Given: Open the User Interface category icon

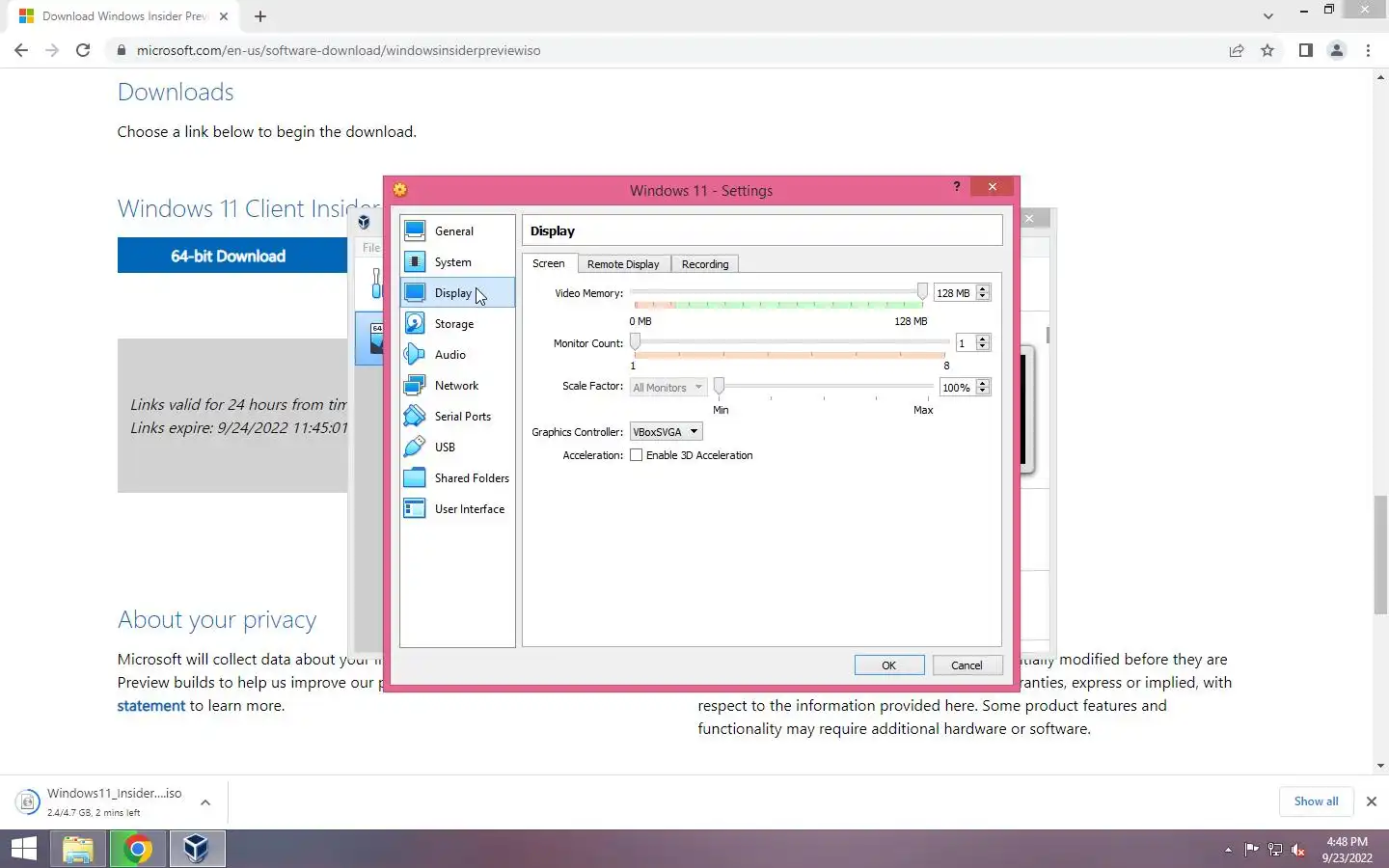Looking at the screenshot, I should [415, 508].
